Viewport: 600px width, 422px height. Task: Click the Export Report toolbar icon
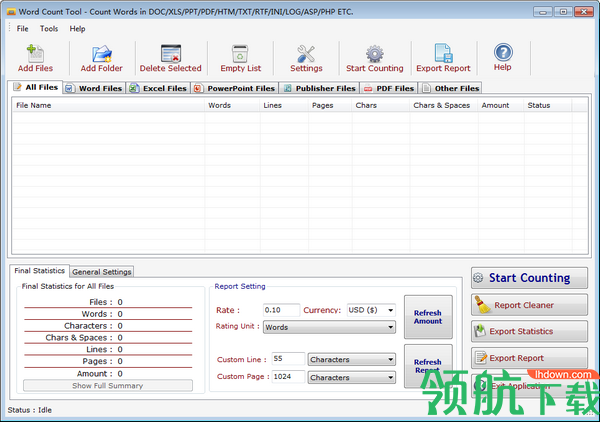tap(443, 53)
